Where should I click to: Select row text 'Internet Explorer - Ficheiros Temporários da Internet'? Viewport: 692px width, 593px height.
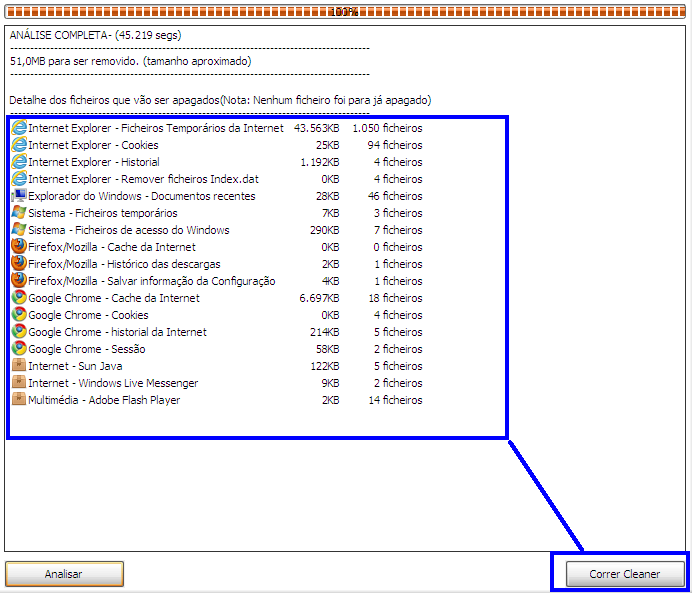coord(156,128)
